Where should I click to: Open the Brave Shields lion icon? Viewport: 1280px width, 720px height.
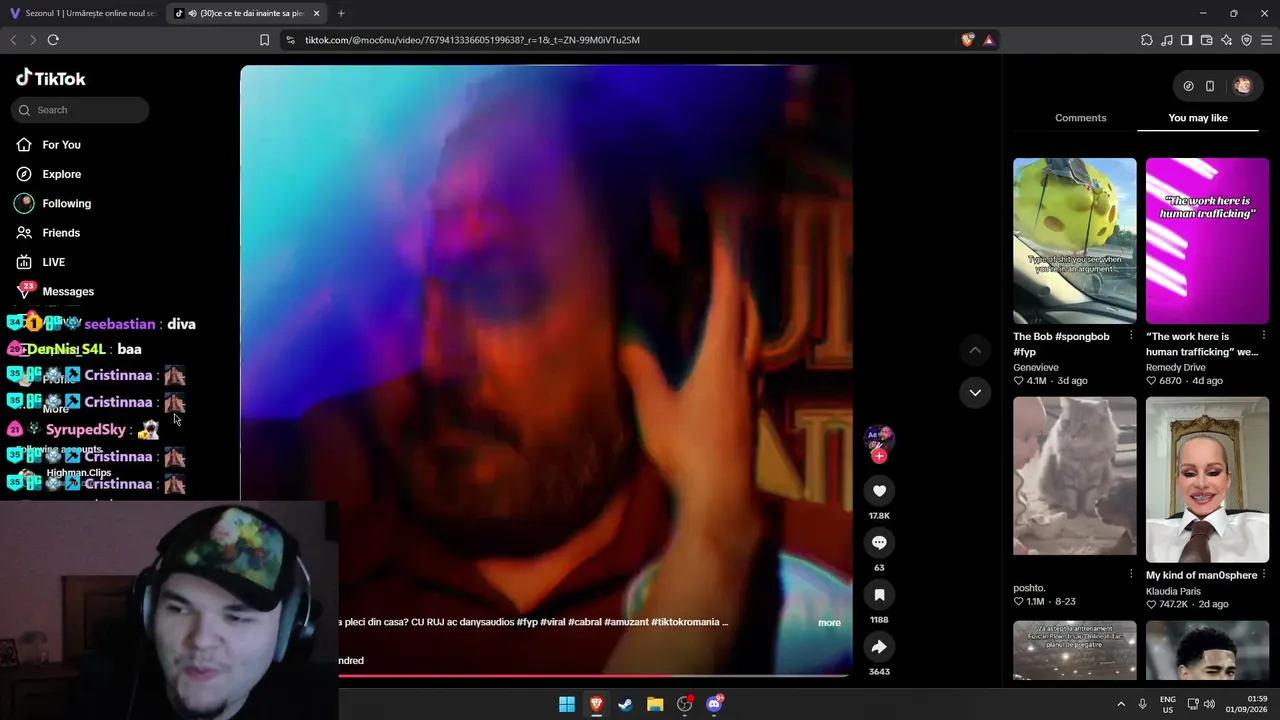[x=967, y=40]
